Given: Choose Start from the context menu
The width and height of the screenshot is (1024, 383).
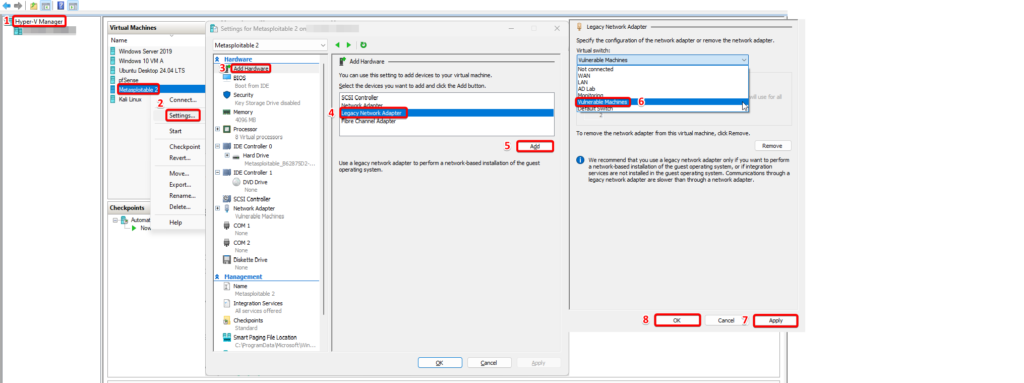Looking at the screenshot, I should (x=175, y=131).
